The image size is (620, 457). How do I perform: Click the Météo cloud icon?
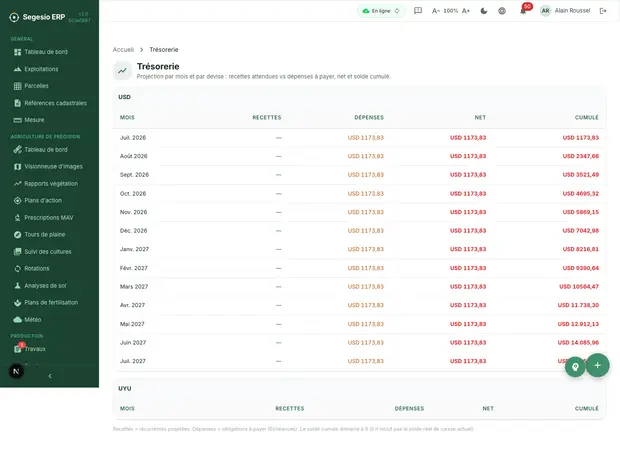tap(17, 319)
